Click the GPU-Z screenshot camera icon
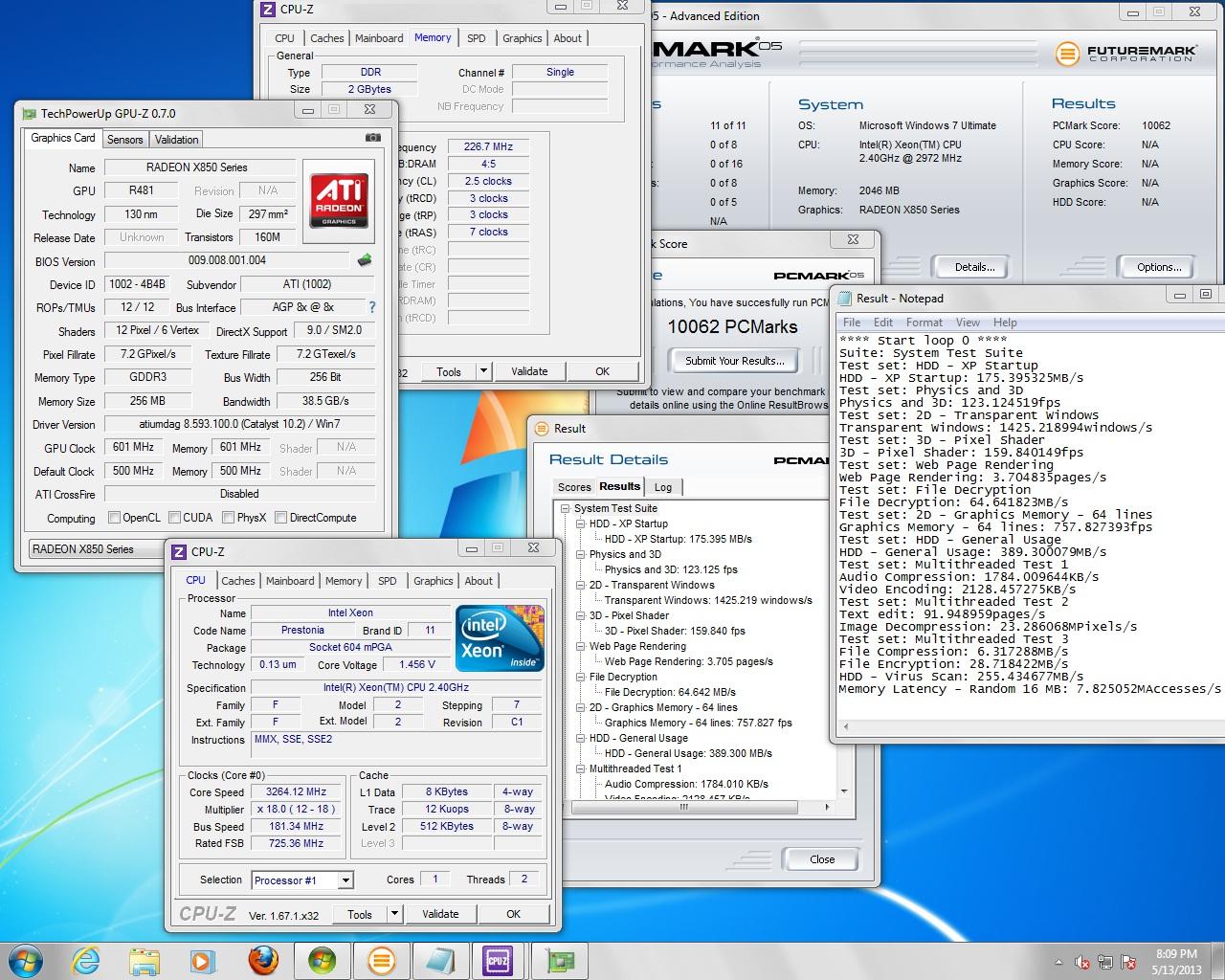 coord(372,138)
